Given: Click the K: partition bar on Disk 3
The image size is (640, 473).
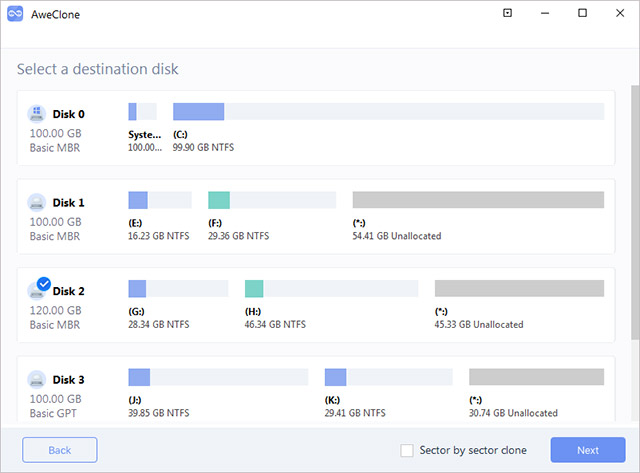Looking at the screenshot, I should point(388,377).
